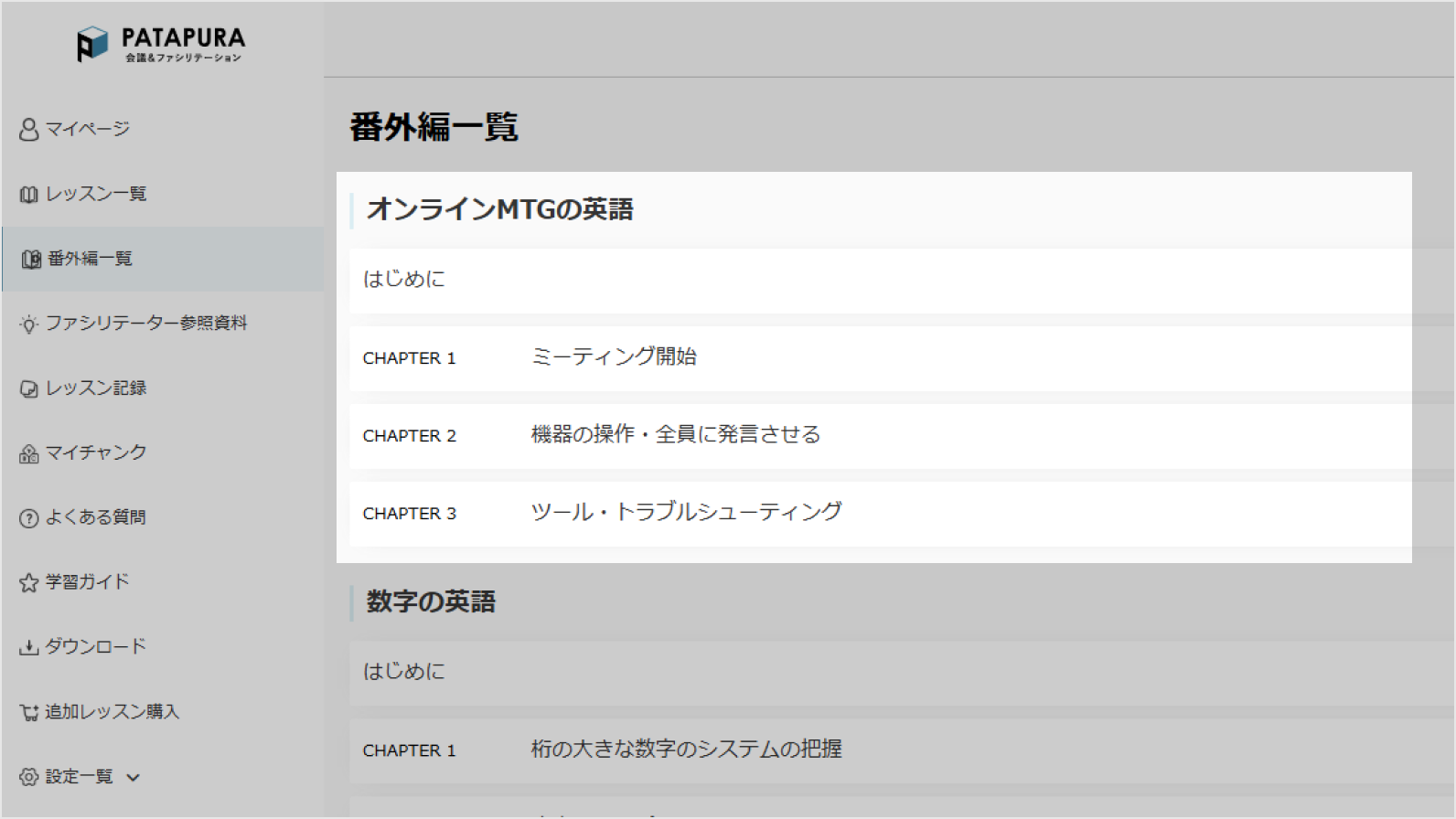
Task: Click the オンラインMTGの英語 section heading
Action: tap(499, 209)
